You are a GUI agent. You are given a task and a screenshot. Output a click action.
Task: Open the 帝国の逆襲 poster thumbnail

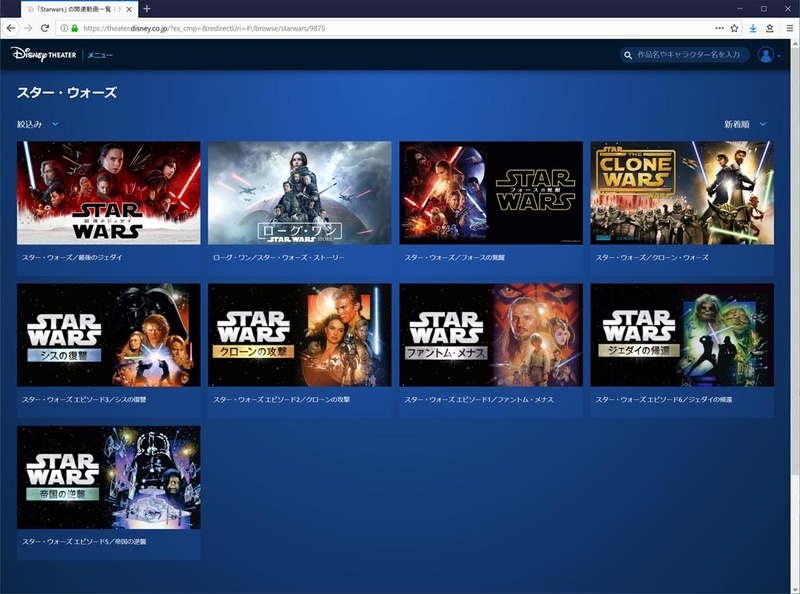[x=109, y=477]
